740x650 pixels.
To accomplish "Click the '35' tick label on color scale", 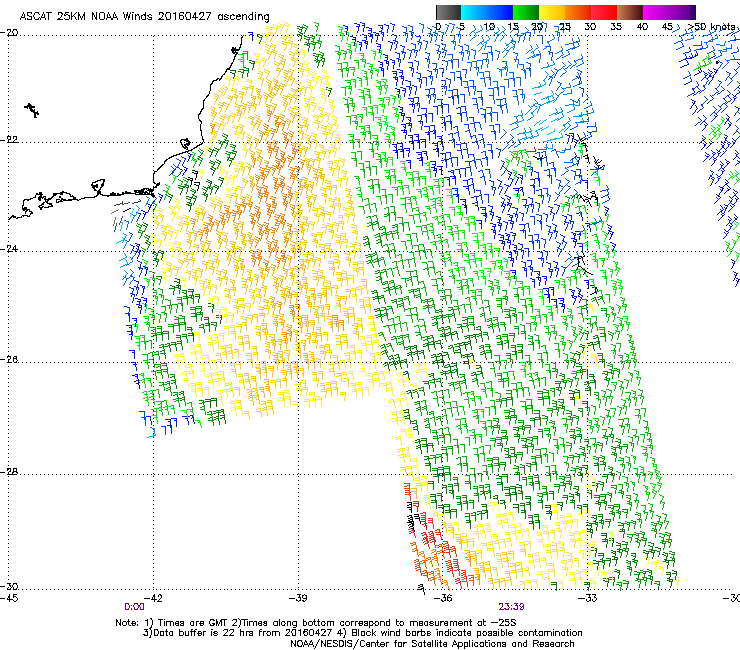I will click(x=616, y=26).
